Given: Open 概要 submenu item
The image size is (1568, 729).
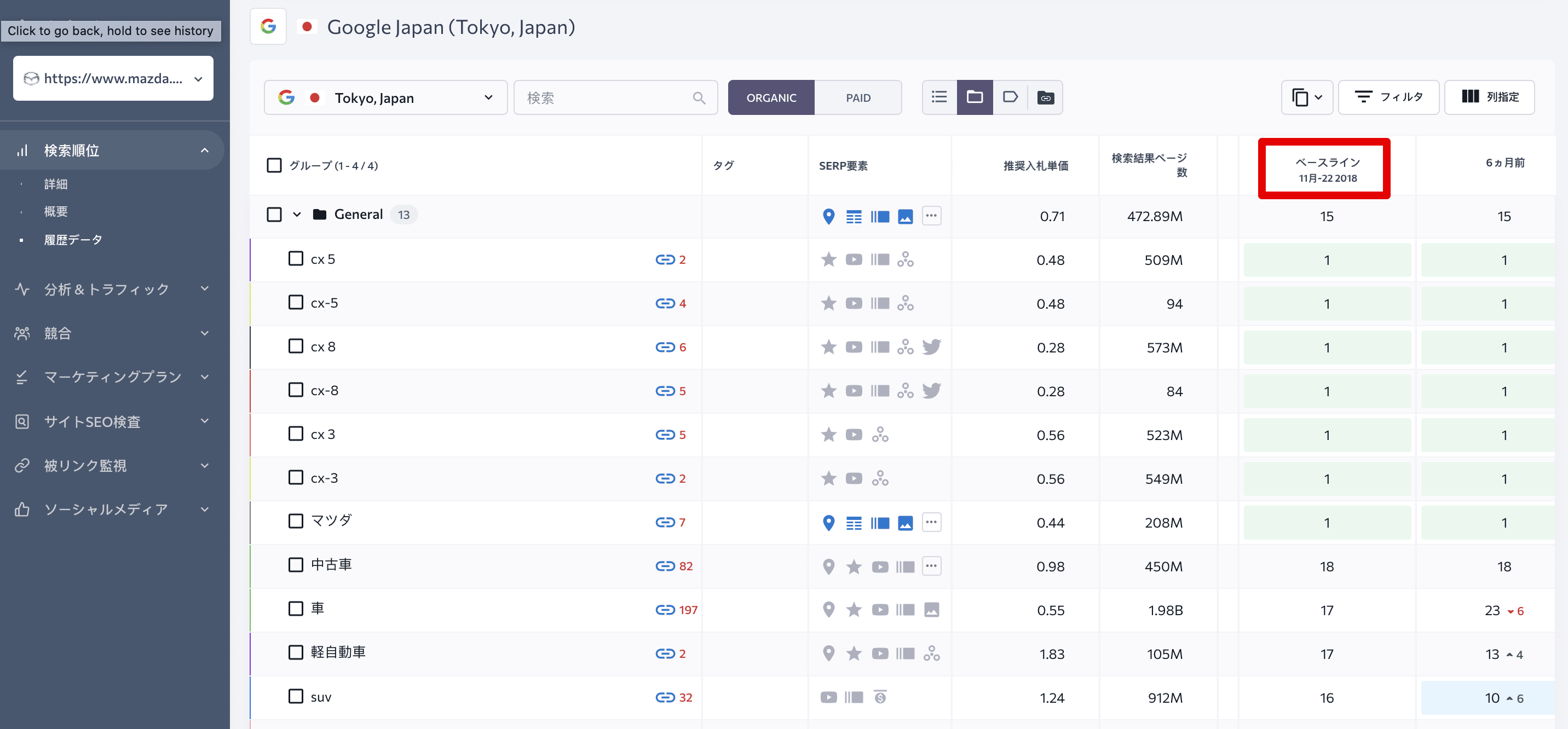Looking at the screenshot, I should (x=56, y=212).
